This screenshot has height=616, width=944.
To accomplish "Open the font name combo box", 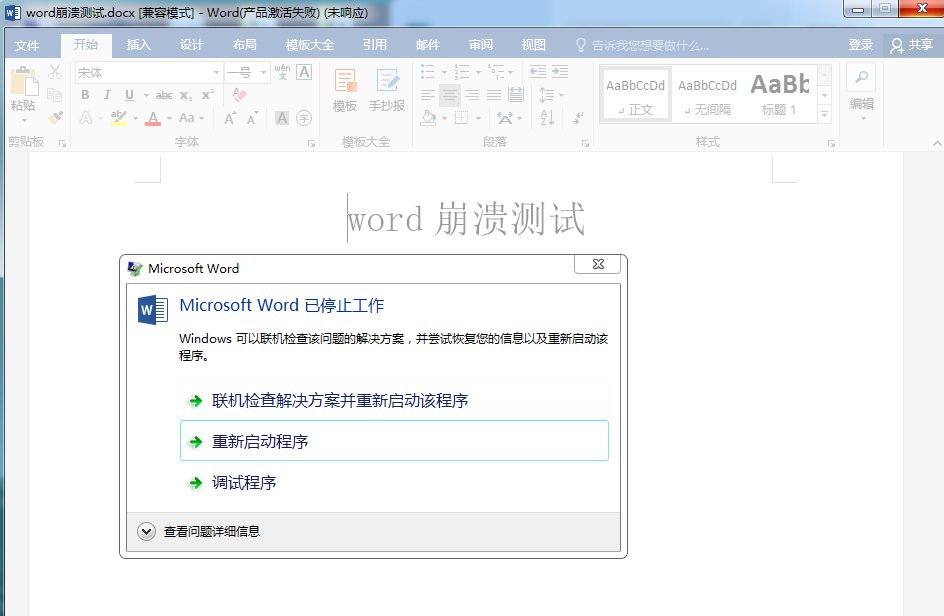I will pos(149,73).
